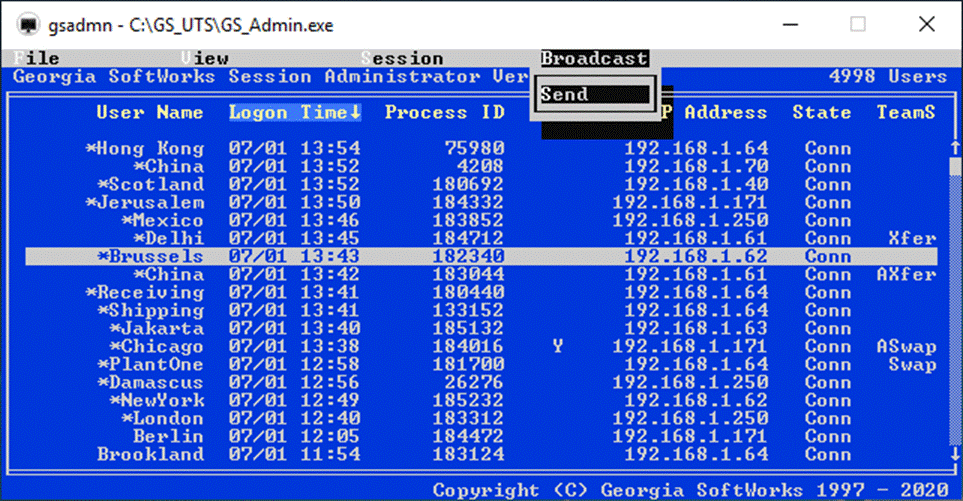This screenshot has height=501, width=963.
Task: Click the AXfer team services value
Action: pos(906,274)
